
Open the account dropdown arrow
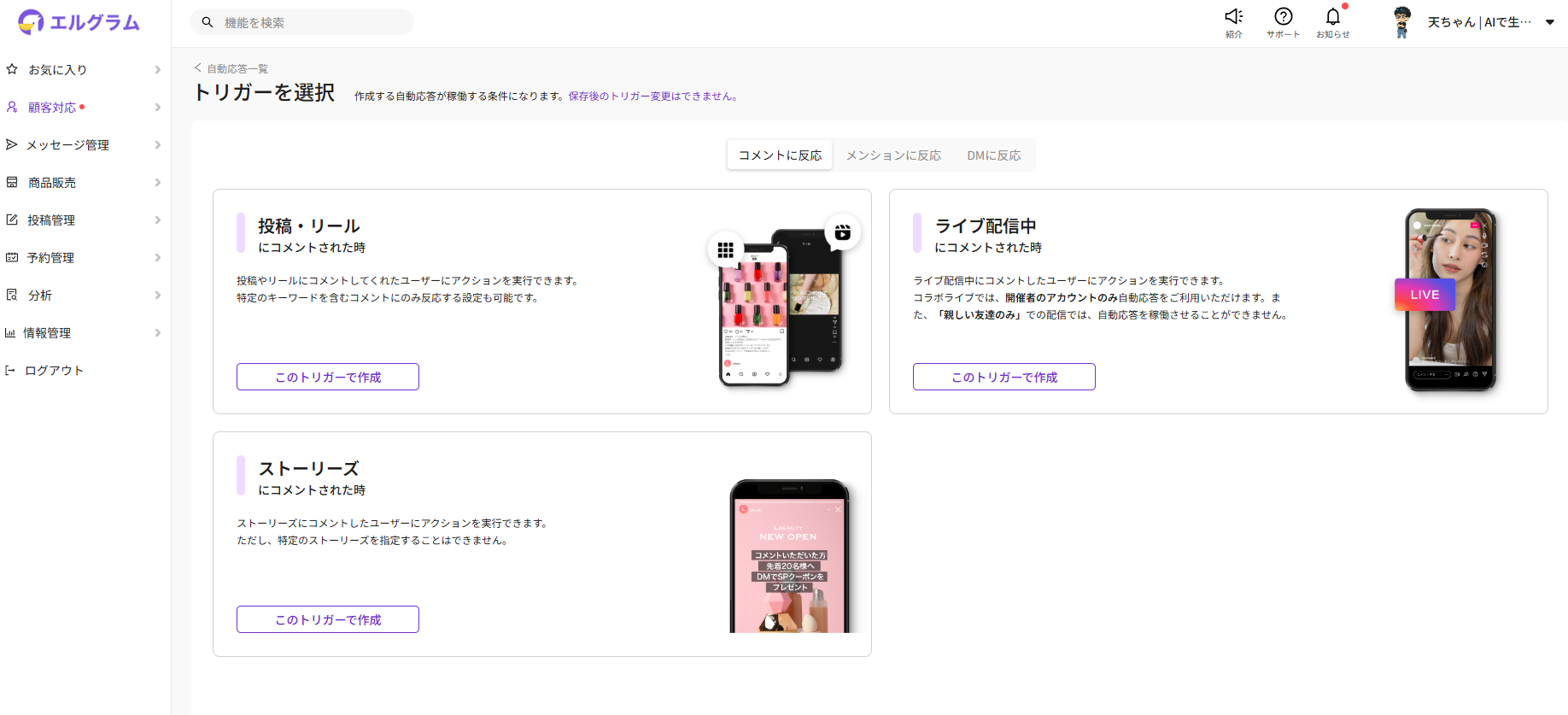[1549, 22]
